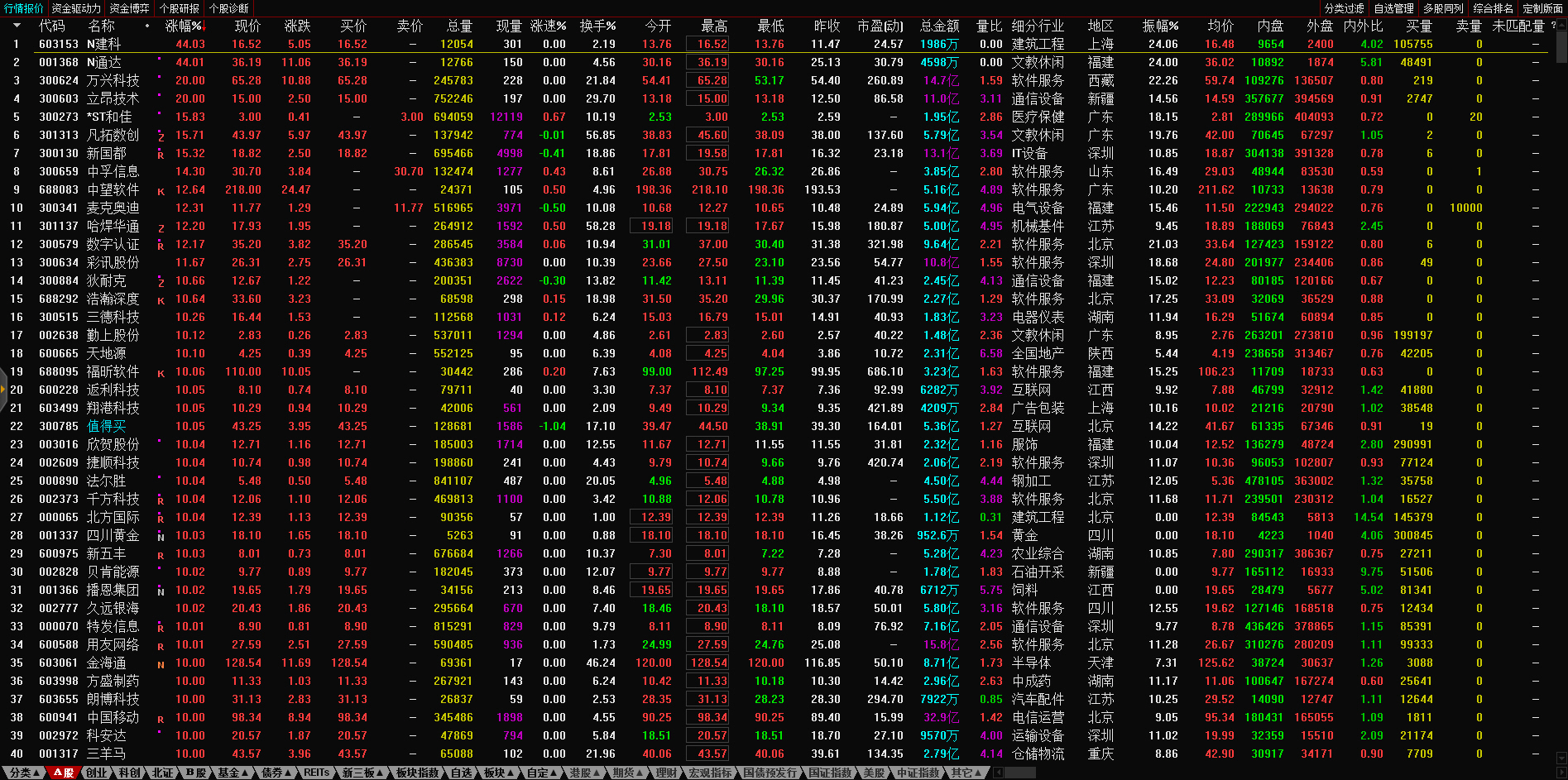Open the 个股诊断 tab

tap(229, 8)
